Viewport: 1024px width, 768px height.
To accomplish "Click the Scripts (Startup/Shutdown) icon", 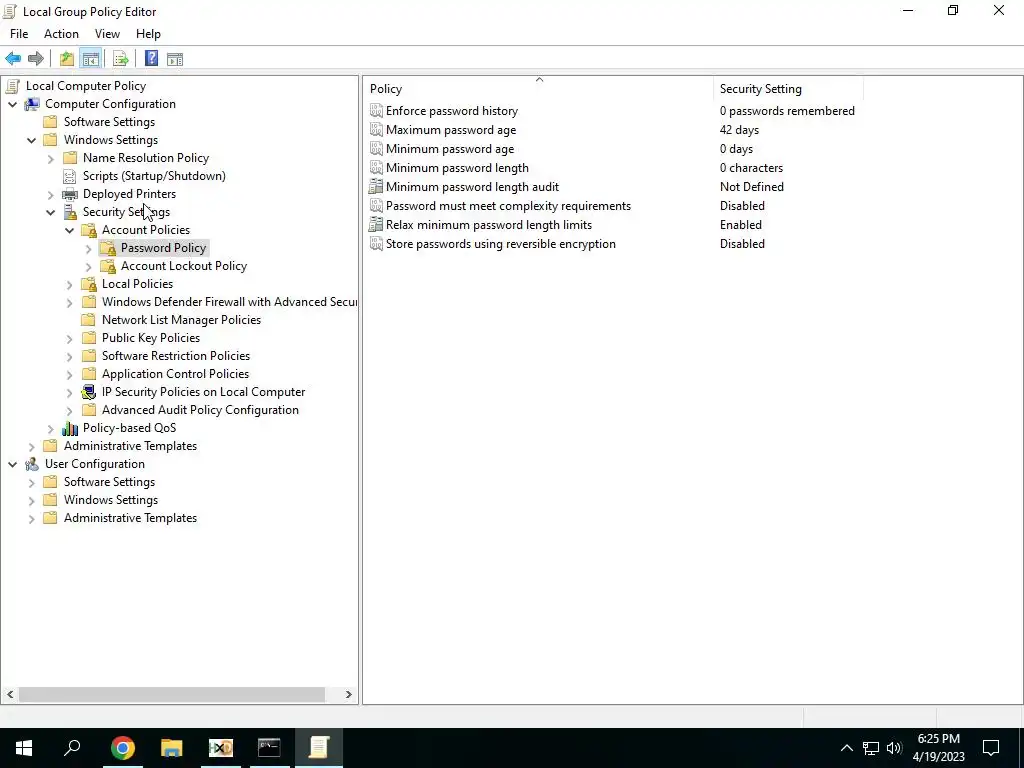I will coord(70,176).
